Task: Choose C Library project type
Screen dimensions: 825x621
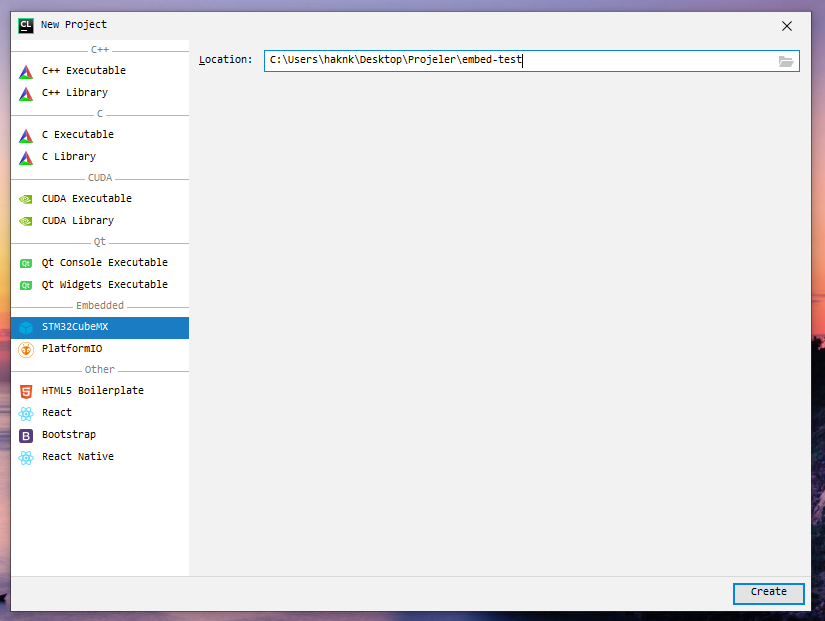Action: [x=100, y=157]
